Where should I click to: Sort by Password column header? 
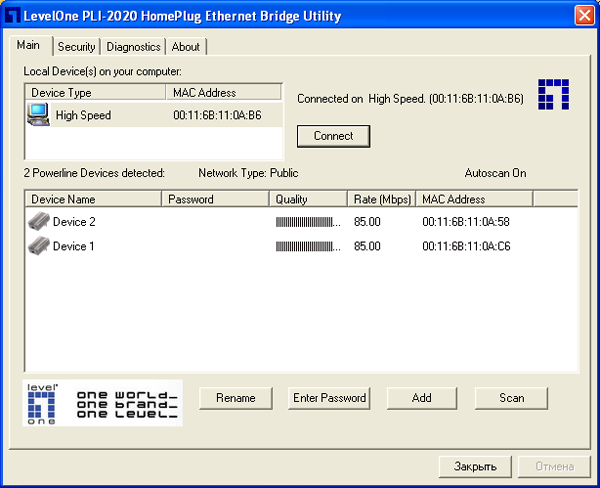[x=215, y=199]
